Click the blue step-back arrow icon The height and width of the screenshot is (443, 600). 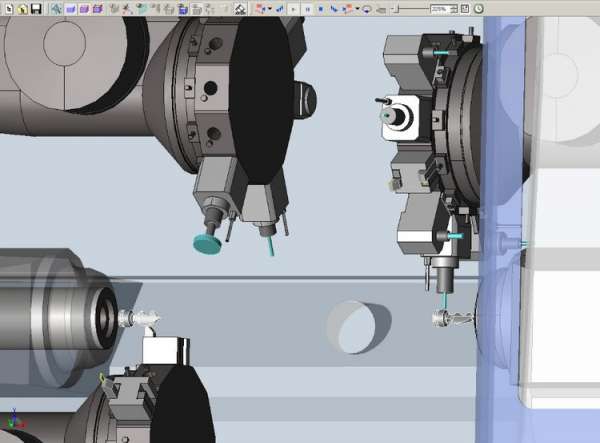(x=280, y=8)
